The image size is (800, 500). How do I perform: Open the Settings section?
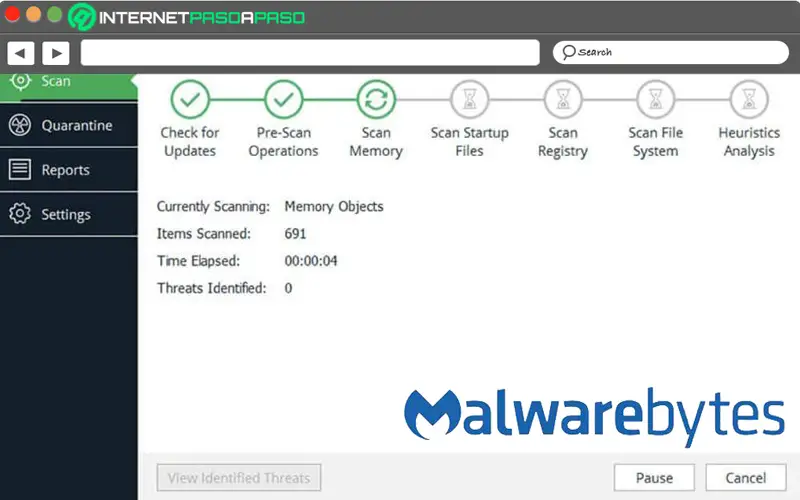pos(68,214)
